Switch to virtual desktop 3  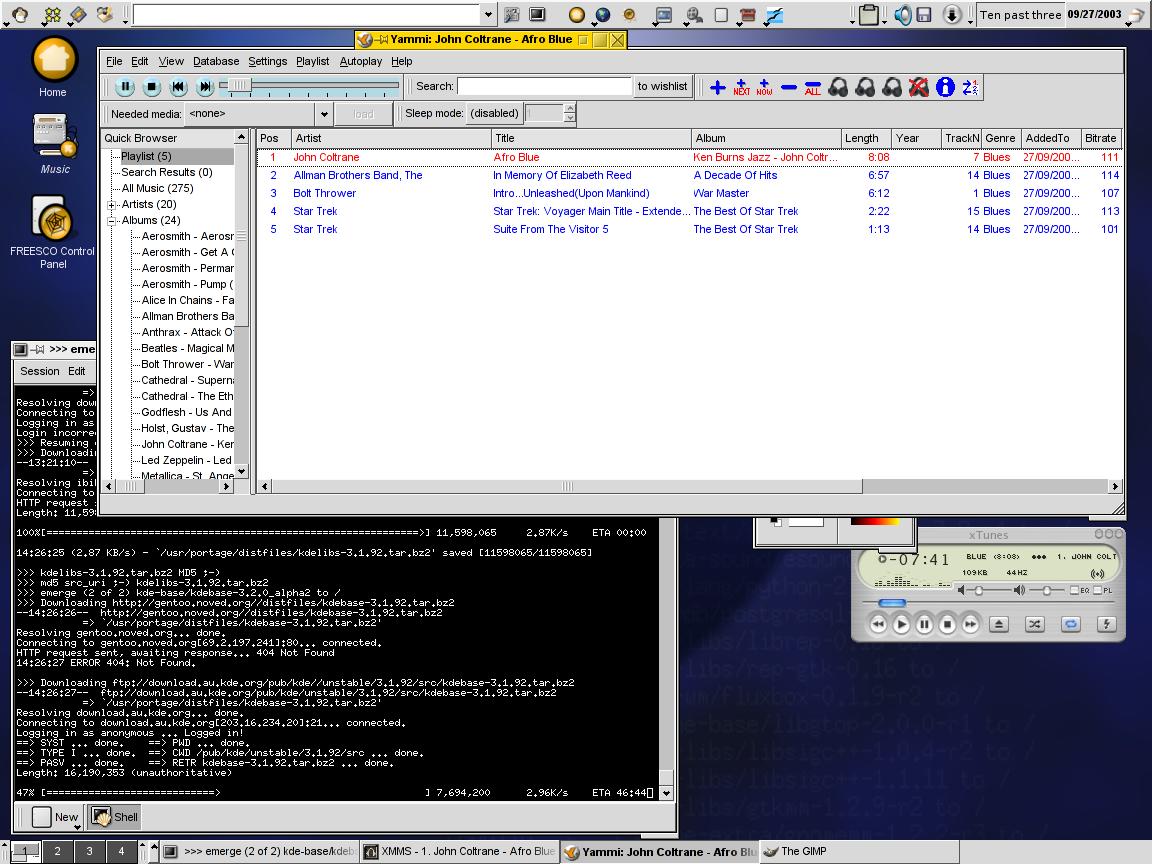90,852
